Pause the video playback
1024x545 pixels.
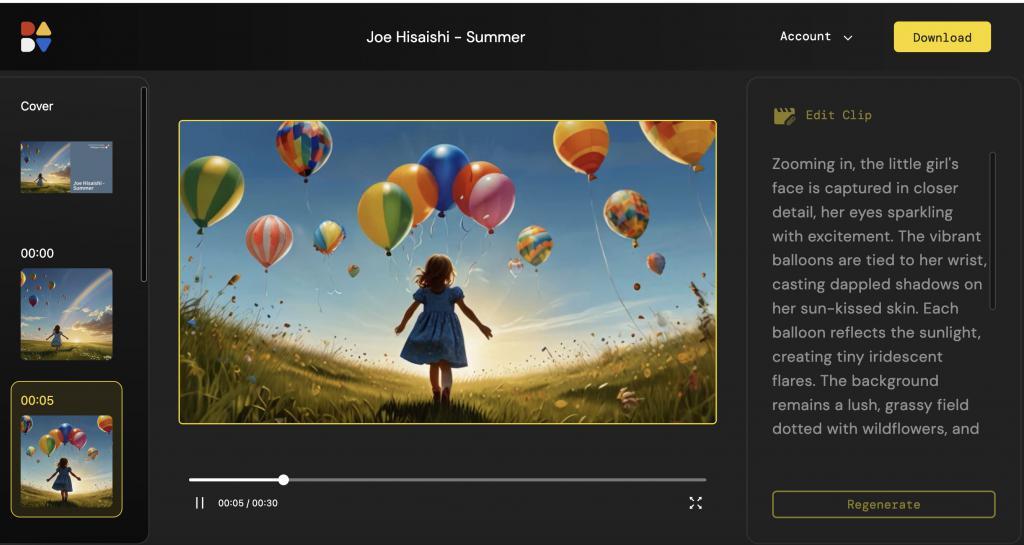pyautogui.click(x=200, y=503)
